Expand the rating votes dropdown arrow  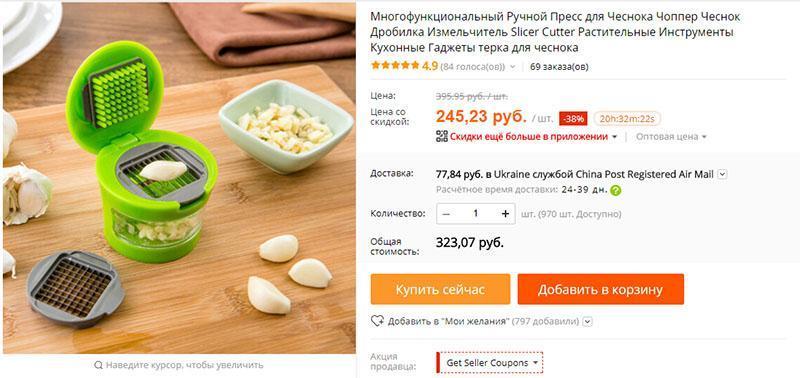click(513, 67)
